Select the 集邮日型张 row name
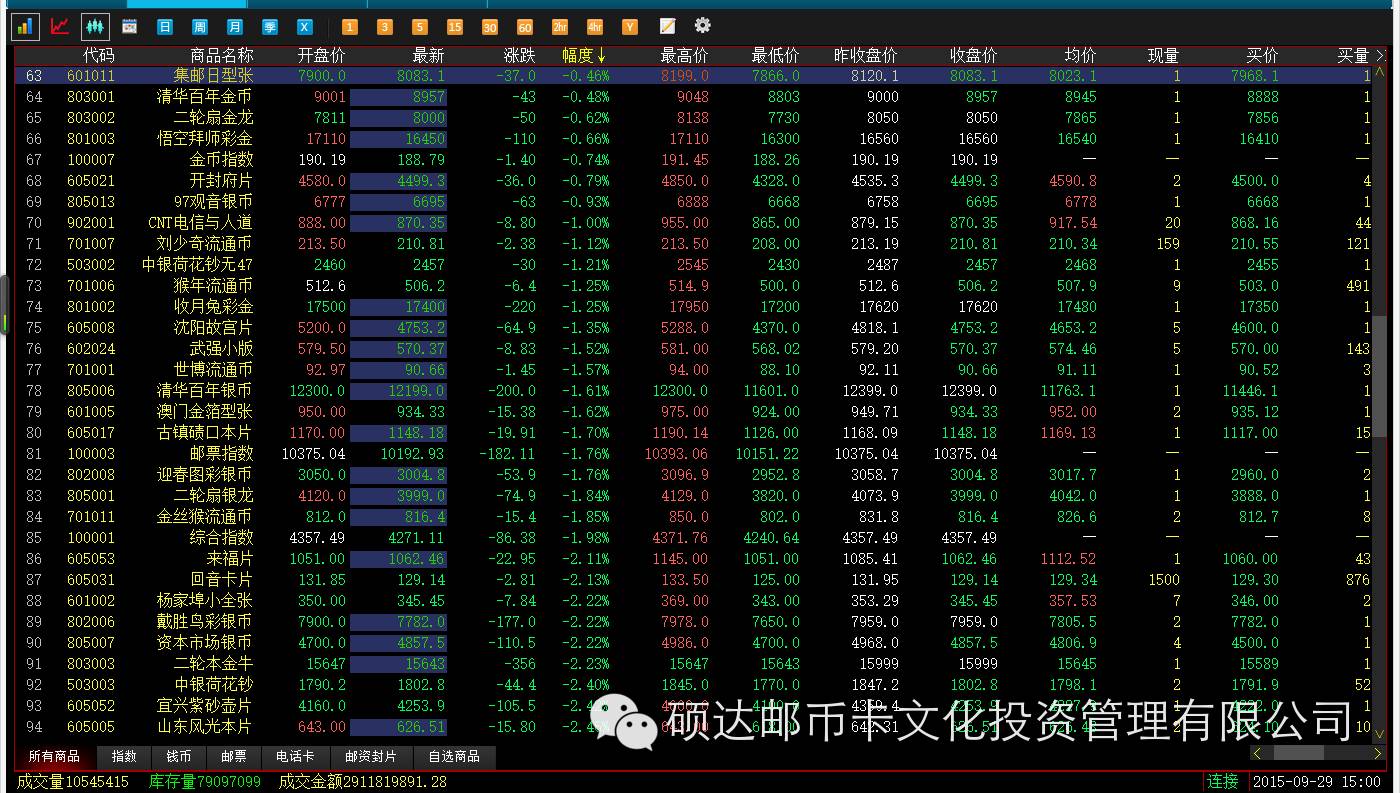1400x793 pixels. (213, 76)
